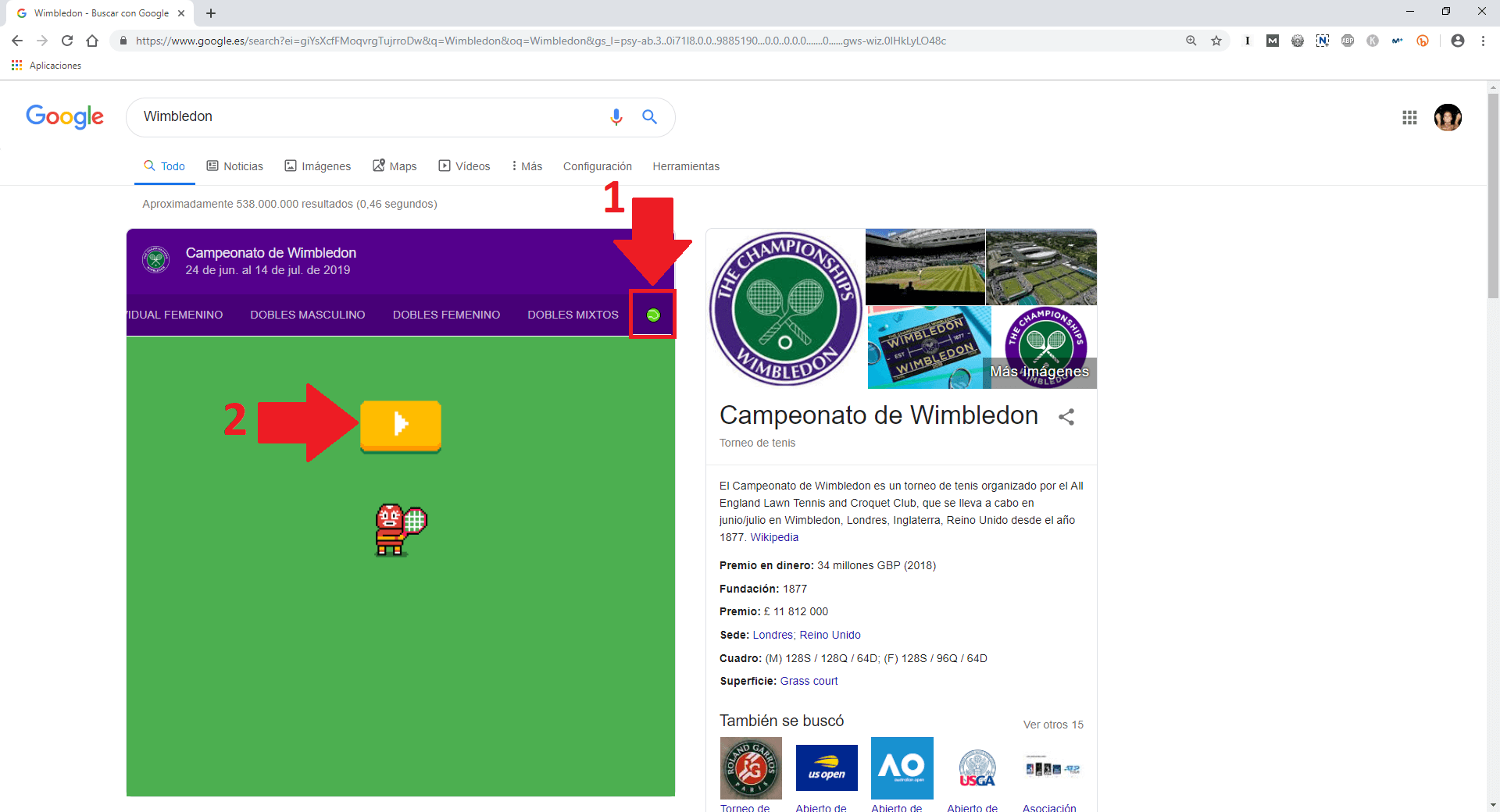Click the browser address bar URL

click(541, 41)
